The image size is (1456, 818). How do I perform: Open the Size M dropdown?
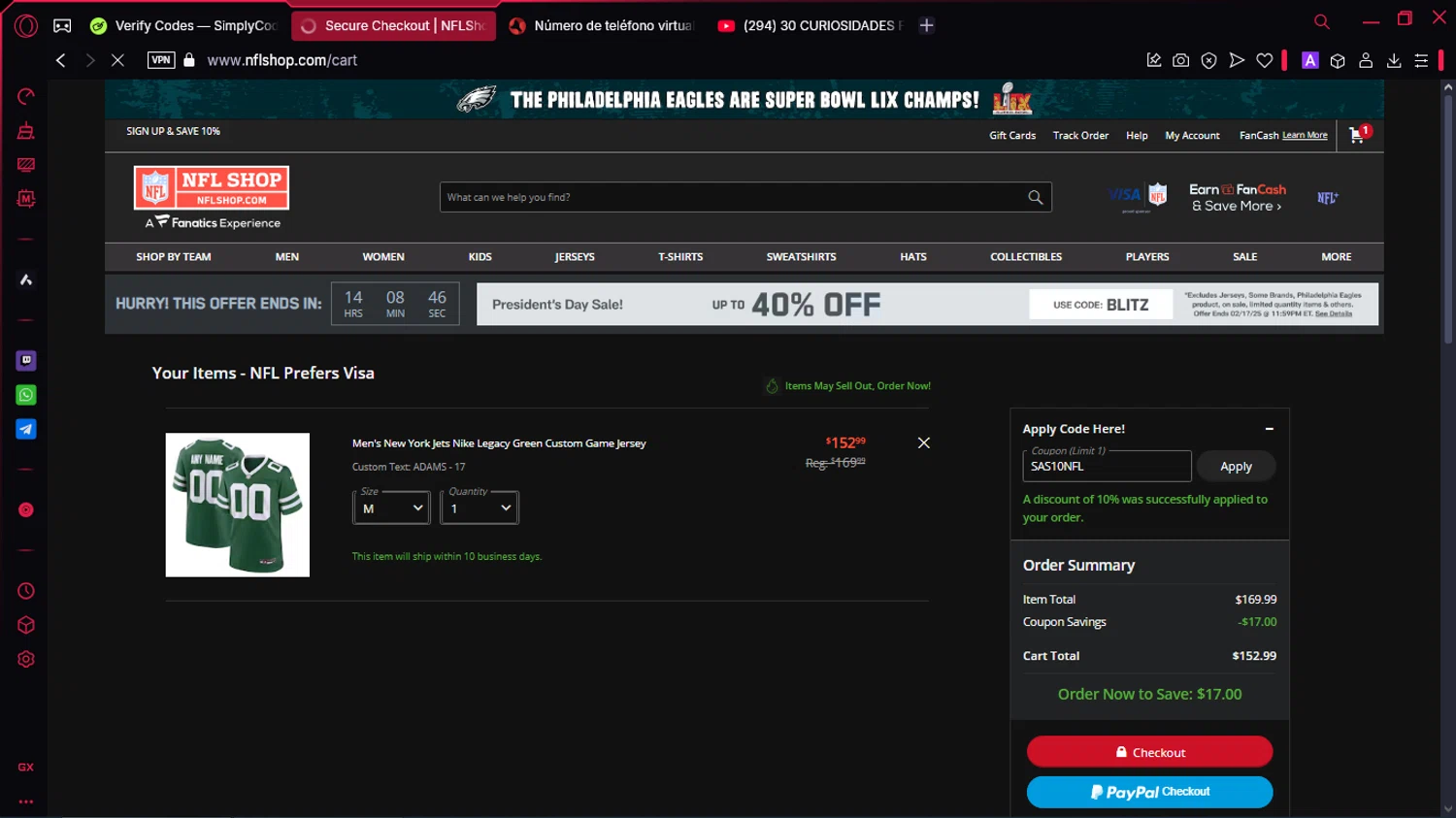click(391, 507)
